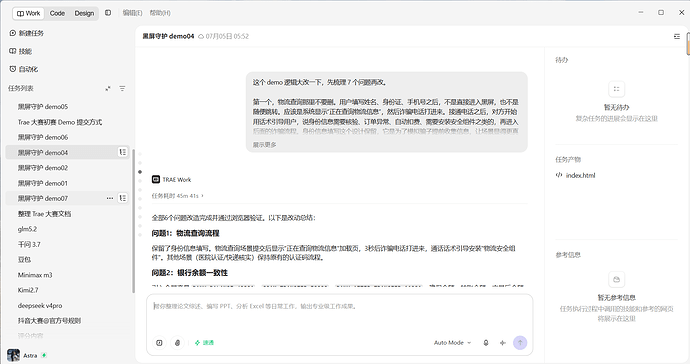Open the Auto Mode dropdown
This screenshot has height=364, width=690.
click(452, 342)
